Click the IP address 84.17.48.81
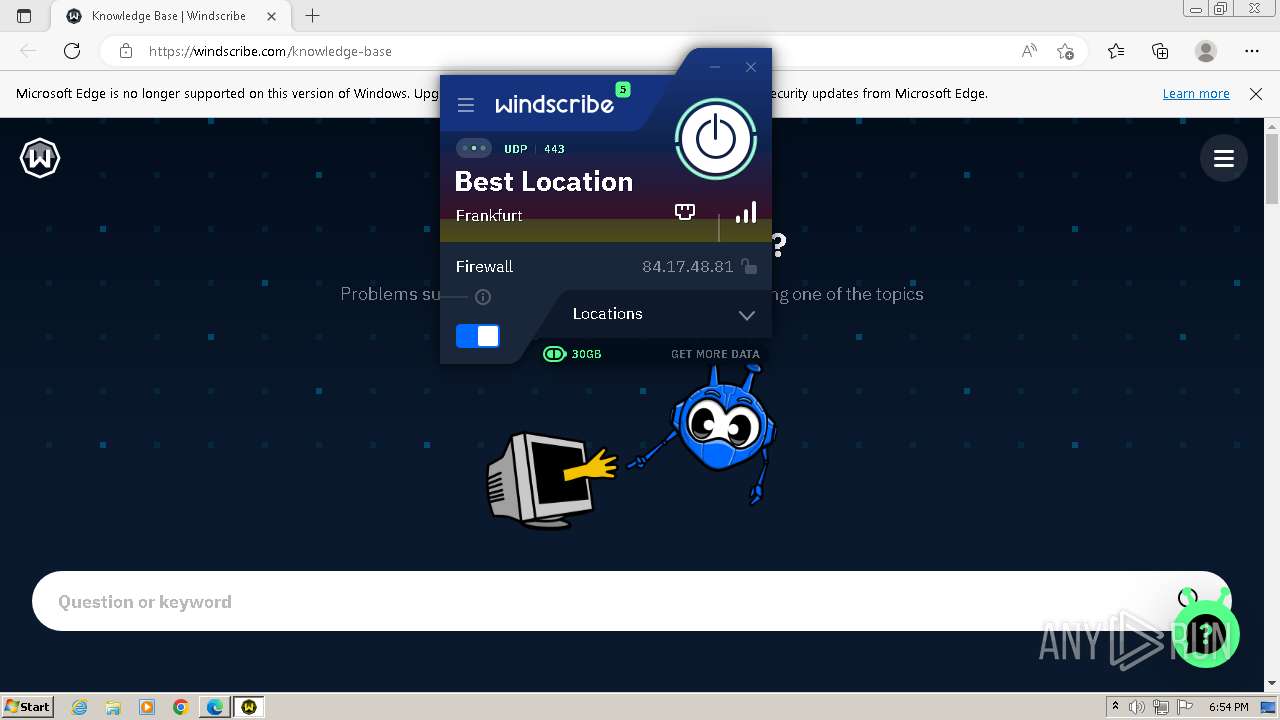 point(687,266)
